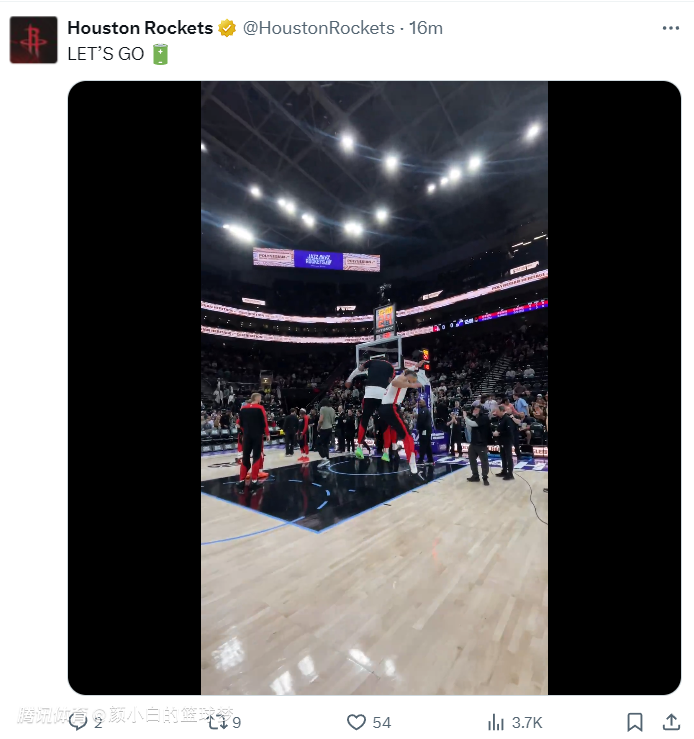Click the Houston Rockets display name

140,28
